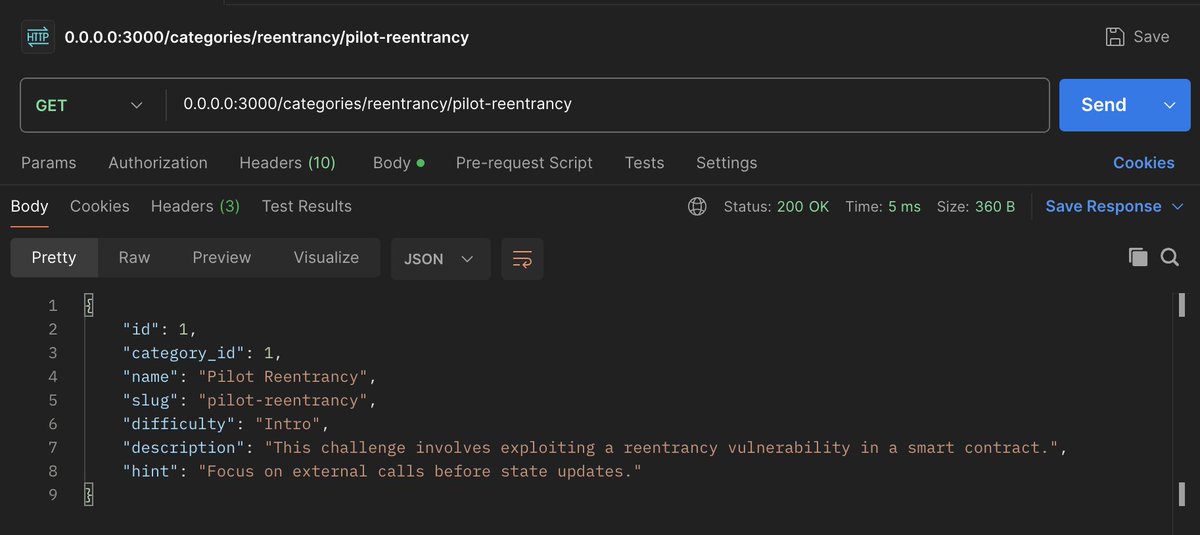Screen dimensions: 1200x535
Task: Click the globe network icon beside Status
Action: click(x=697, y=207)
